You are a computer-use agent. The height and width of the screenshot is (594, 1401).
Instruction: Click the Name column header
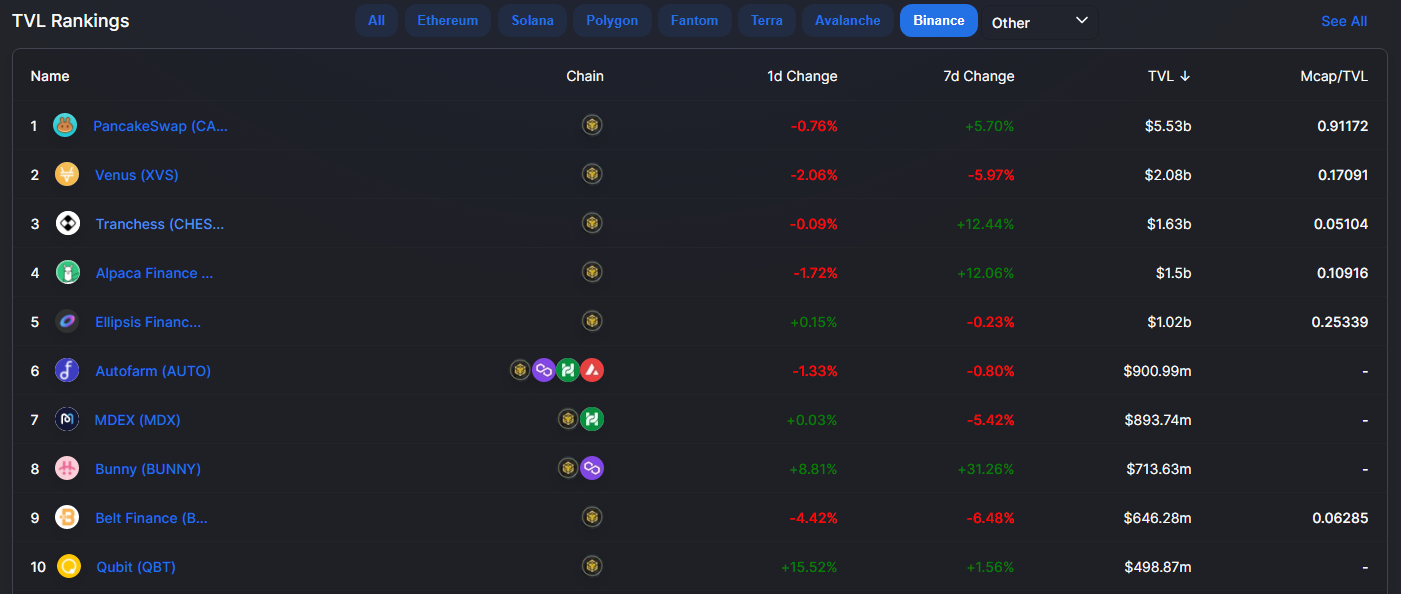point(50,76)
